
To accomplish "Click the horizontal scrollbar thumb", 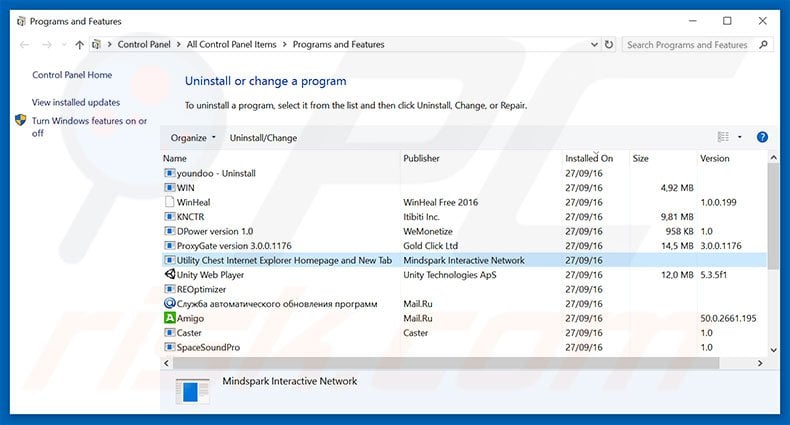I will [446, 363].
